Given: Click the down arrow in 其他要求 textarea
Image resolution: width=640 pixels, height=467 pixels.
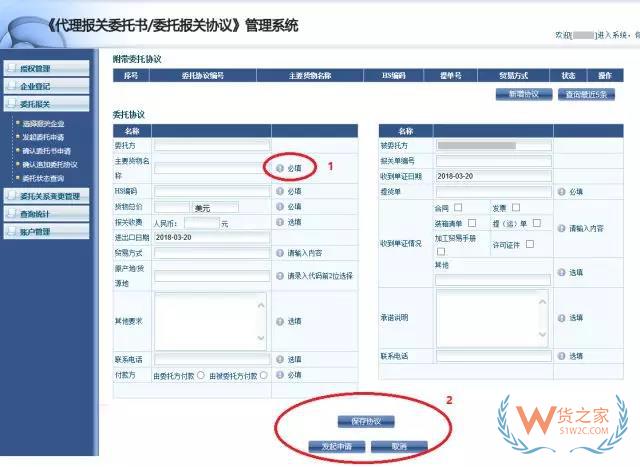Looking at the screenshot, I should click(261, 338).
